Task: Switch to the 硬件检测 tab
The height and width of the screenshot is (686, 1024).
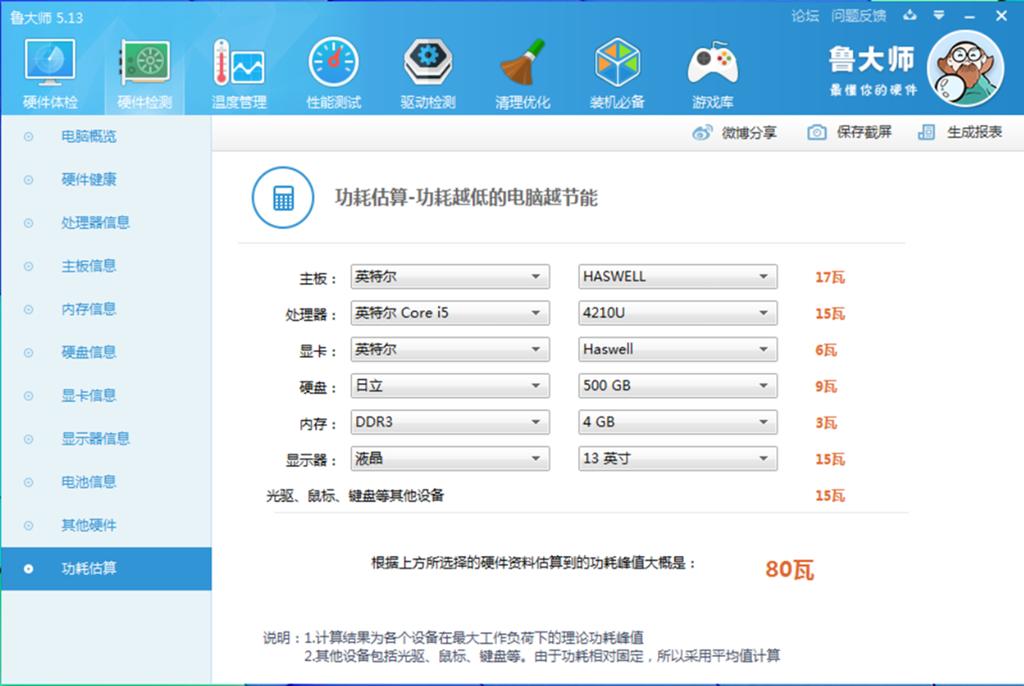Action: coord(143,70)
